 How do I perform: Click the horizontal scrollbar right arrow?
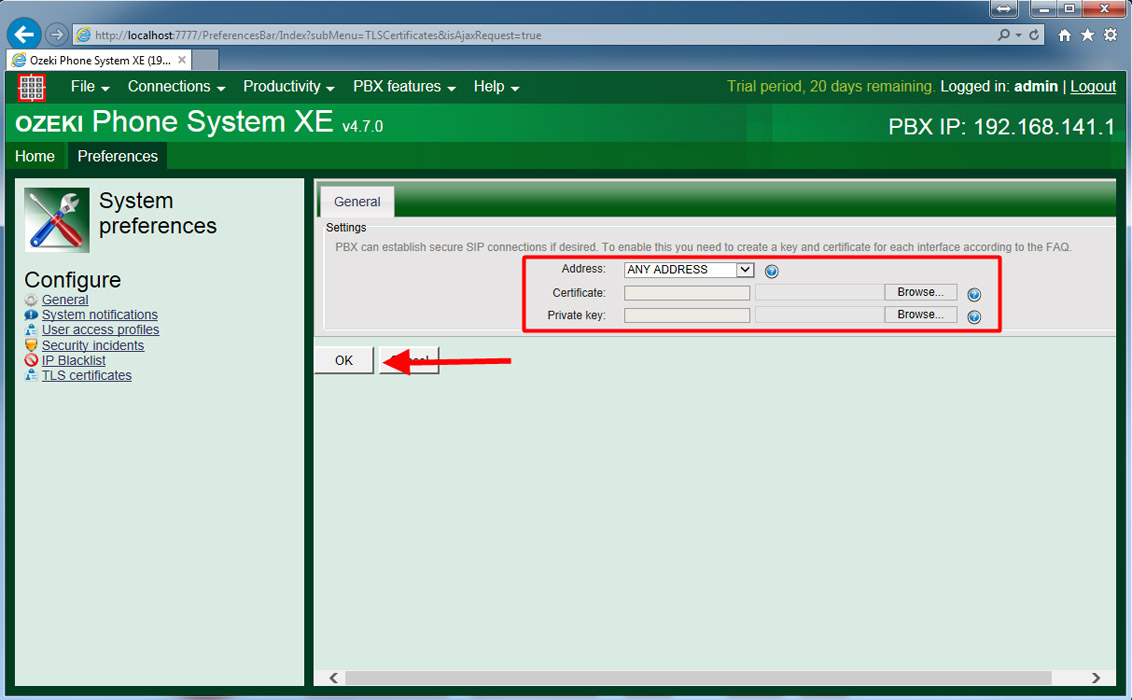coord(1096,678)
